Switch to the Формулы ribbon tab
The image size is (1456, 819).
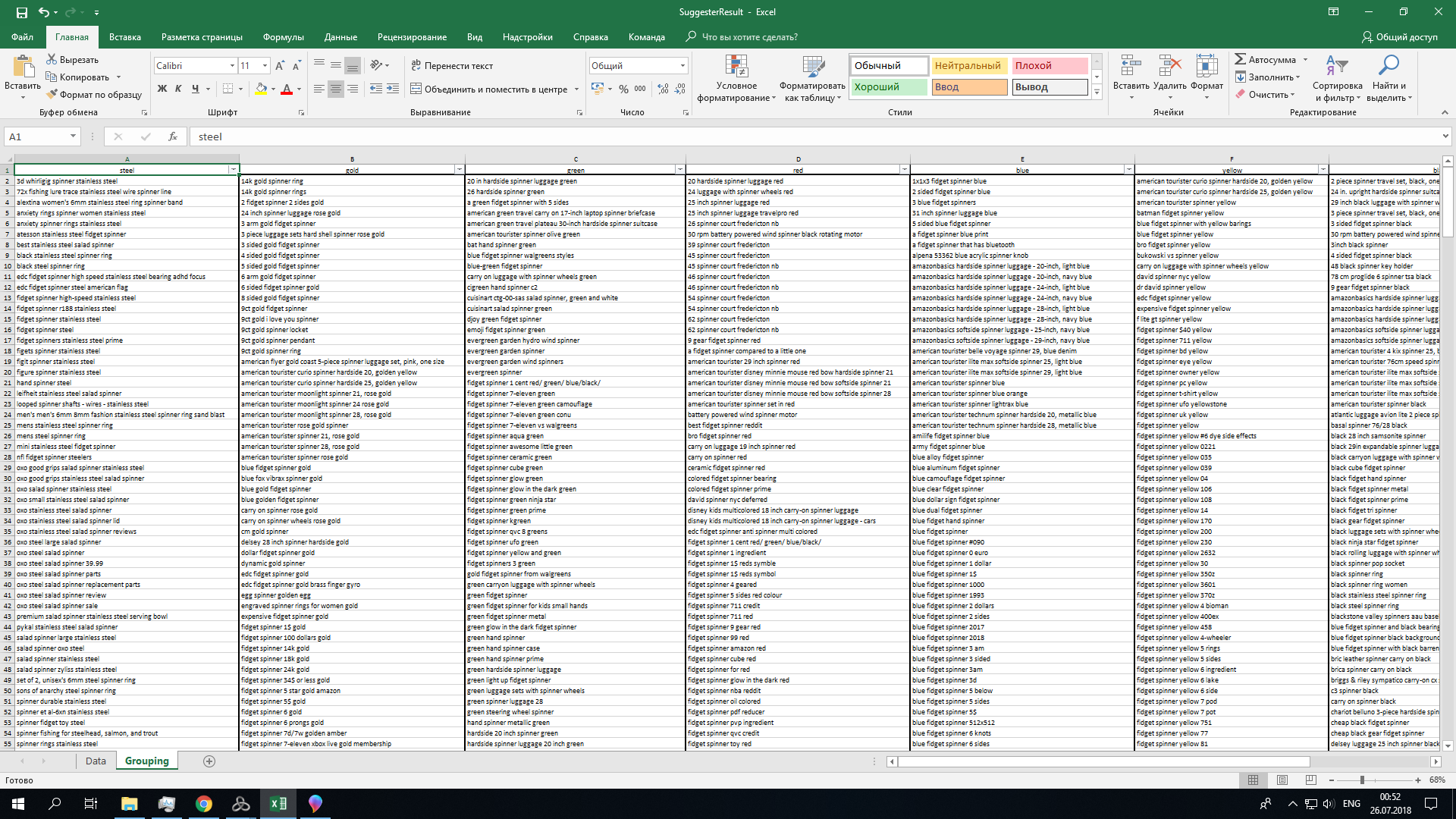coord(284,37)
